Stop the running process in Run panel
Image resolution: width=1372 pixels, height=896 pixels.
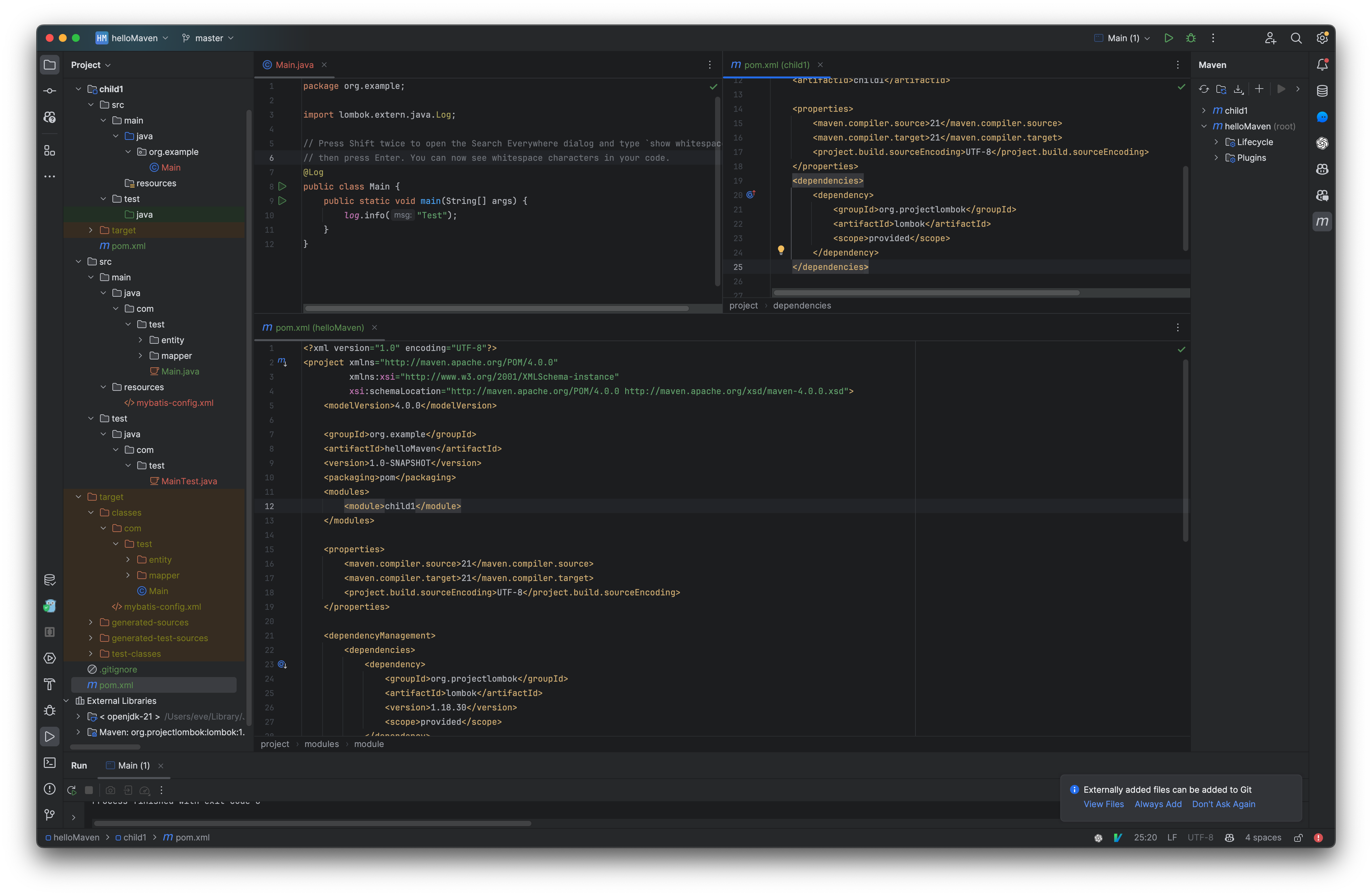click(89, 790)
